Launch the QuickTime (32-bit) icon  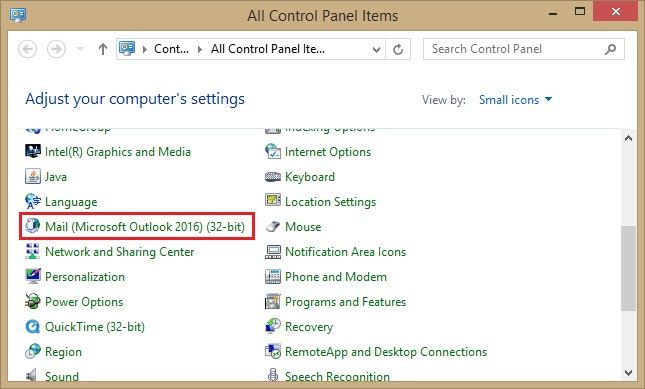pyautogui.click(x=32, y=326)
